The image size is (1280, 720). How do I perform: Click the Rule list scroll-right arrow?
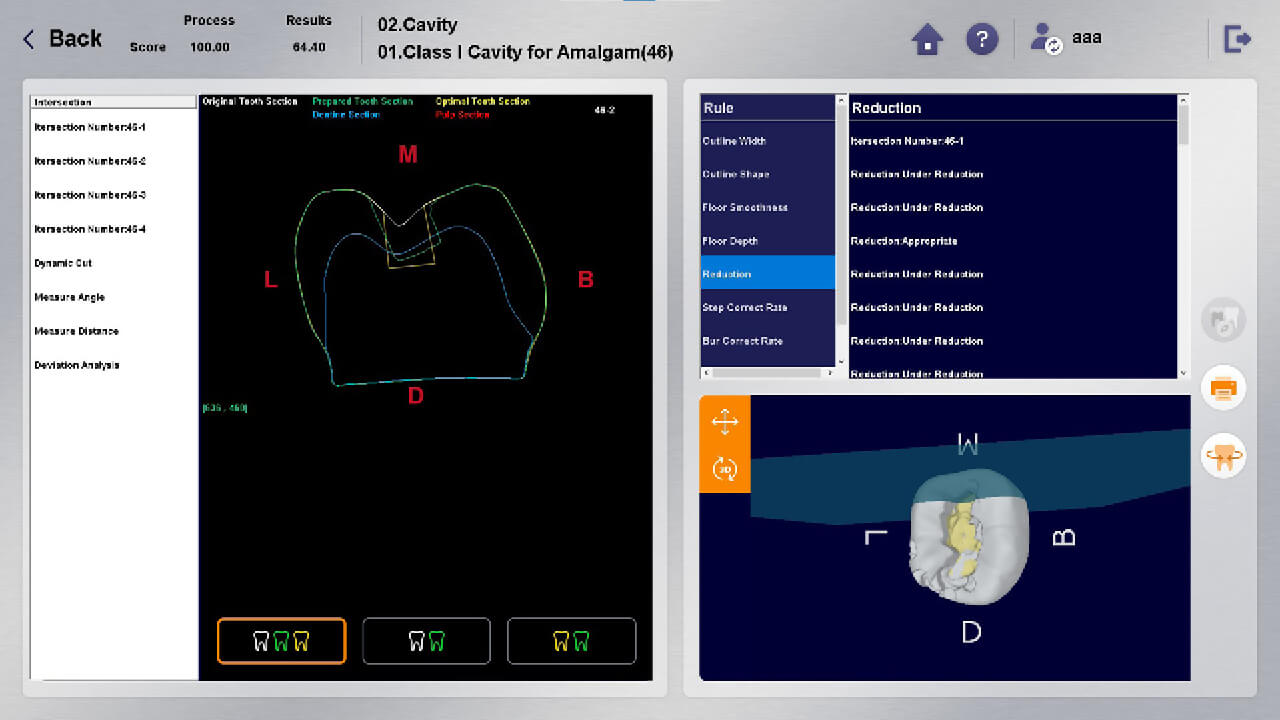tap(828, 373)
